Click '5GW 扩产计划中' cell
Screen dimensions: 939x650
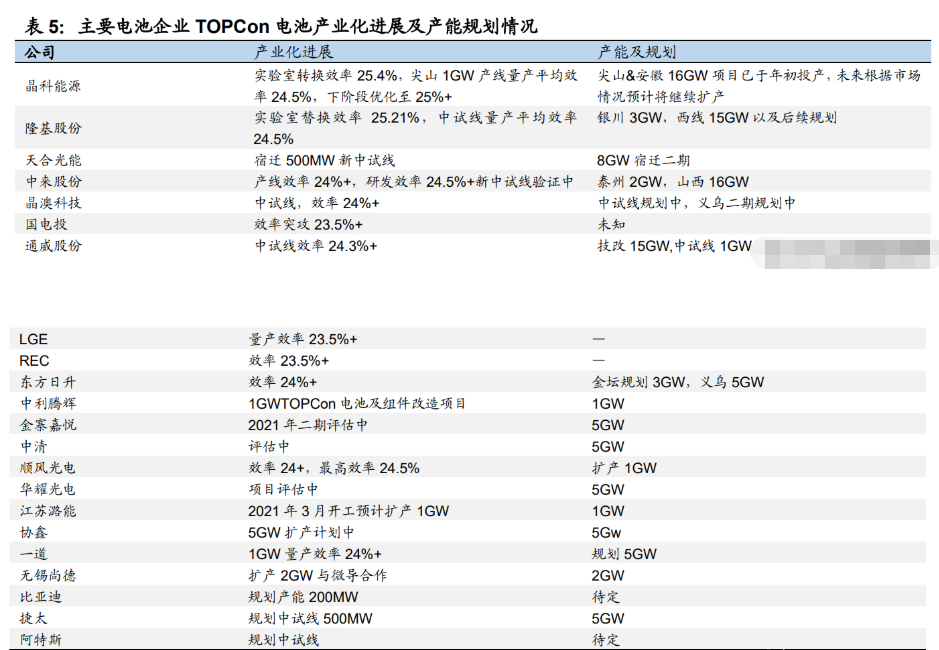pos(301,533)
